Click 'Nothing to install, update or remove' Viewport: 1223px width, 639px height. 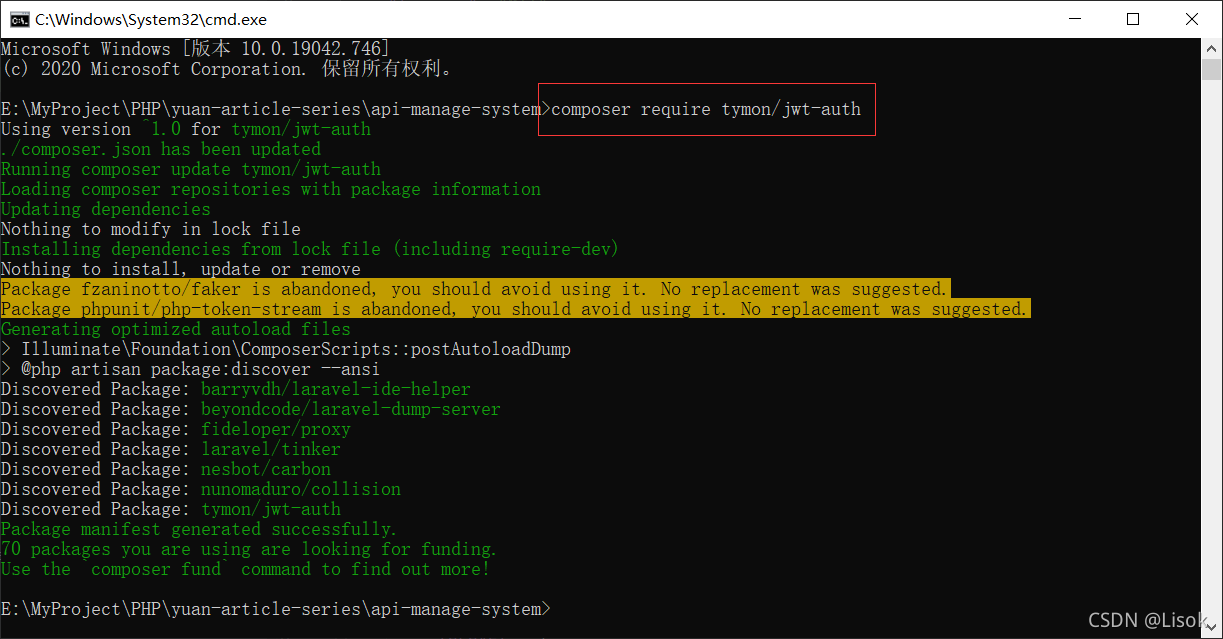coord(181,269)
